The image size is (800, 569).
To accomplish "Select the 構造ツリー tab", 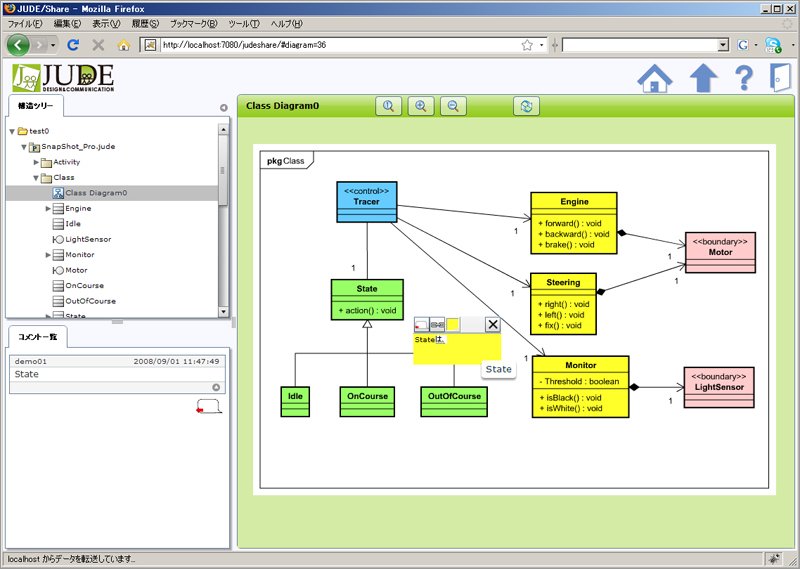I will [35, 106].
